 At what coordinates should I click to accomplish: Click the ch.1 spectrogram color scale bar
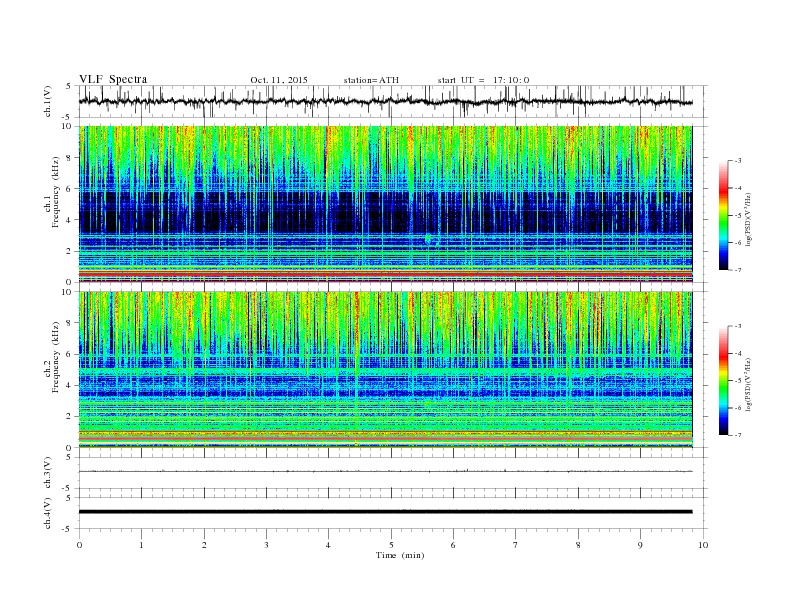coord(723,215)
